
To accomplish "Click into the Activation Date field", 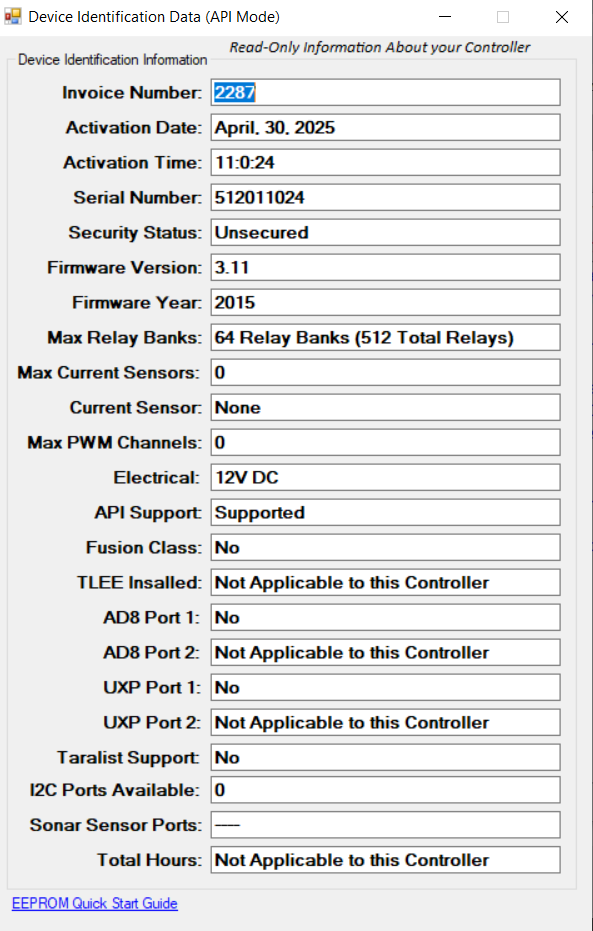I will [x=385, y=128].
